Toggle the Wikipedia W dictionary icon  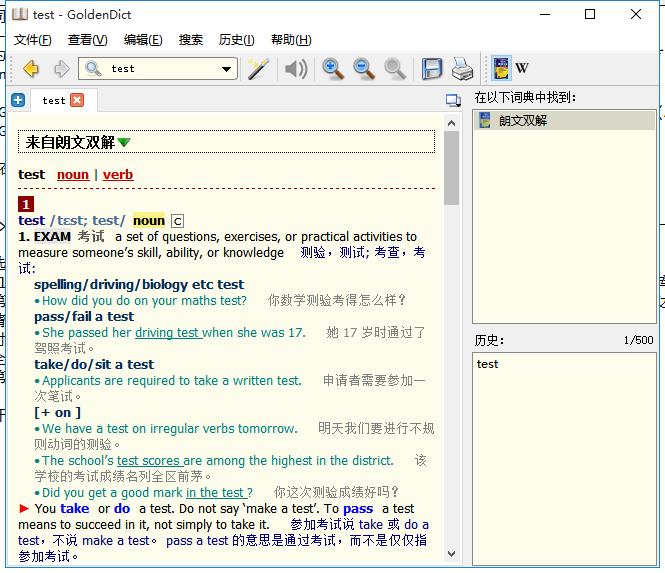tap(522, 68)
